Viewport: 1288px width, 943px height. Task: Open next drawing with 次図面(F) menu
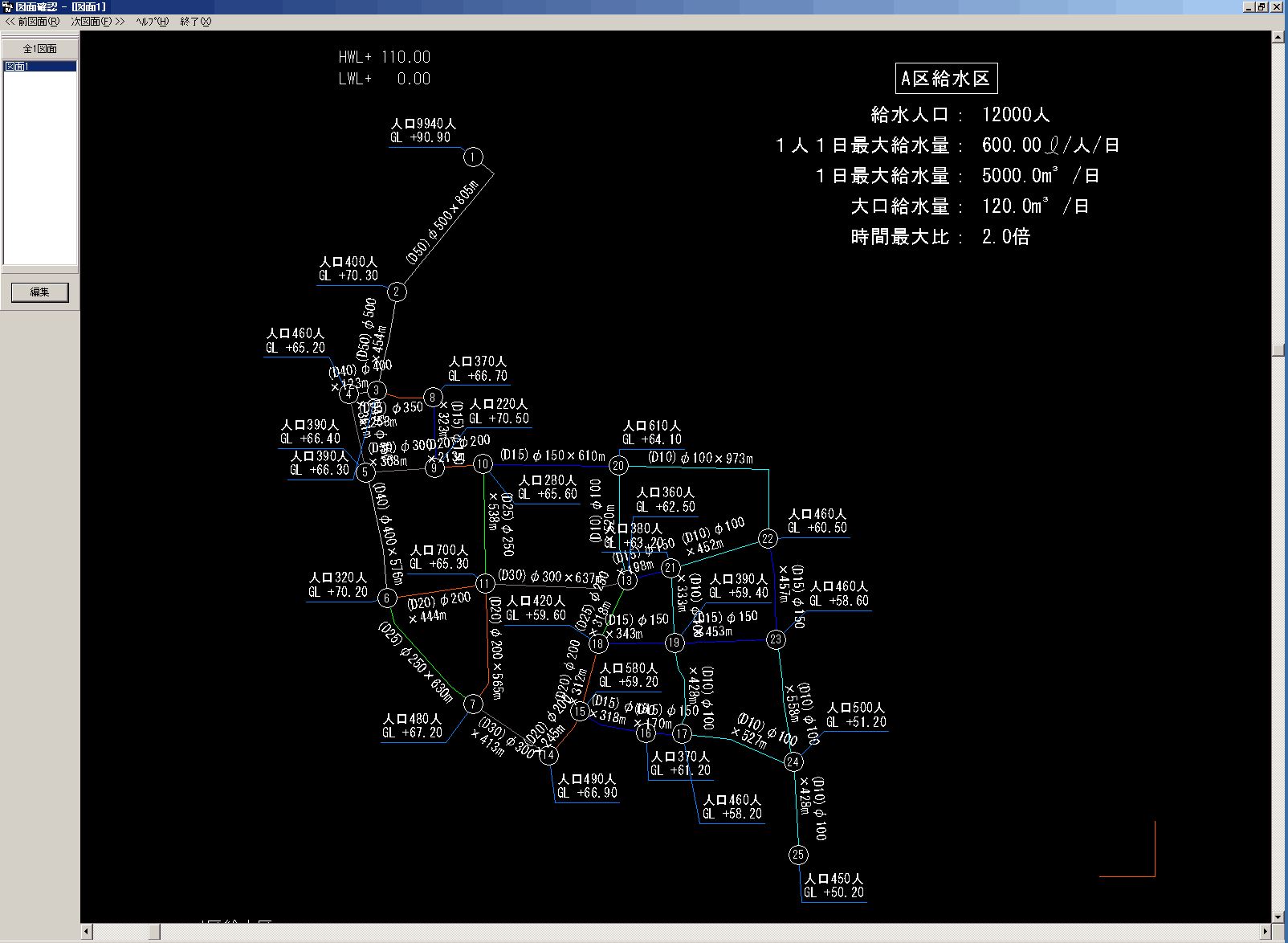98,22
